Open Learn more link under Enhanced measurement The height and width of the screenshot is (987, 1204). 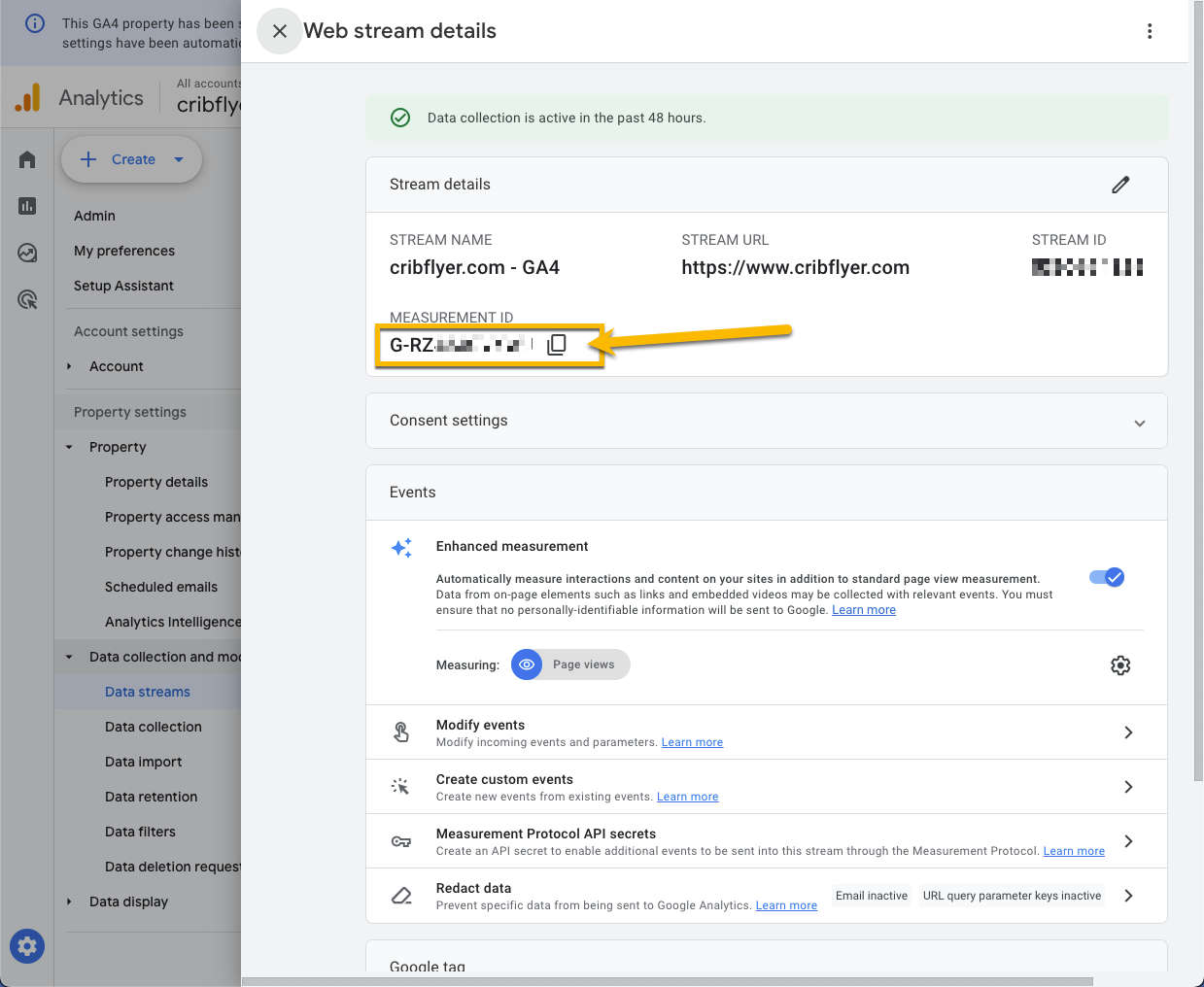click(864, 610)
